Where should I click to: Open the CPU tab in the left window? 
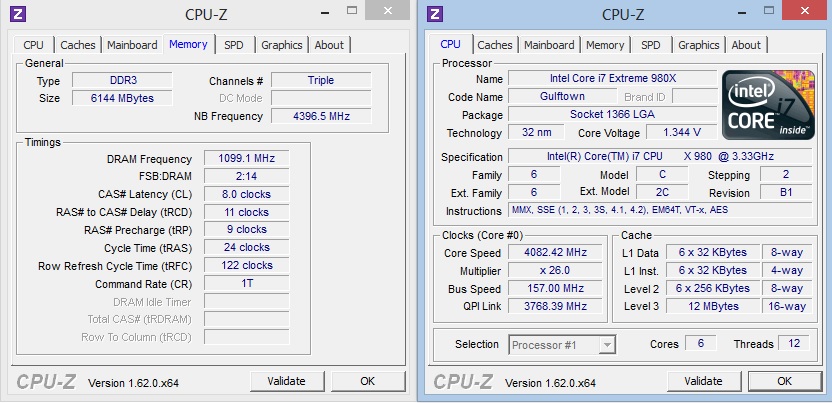pos(33,45)
